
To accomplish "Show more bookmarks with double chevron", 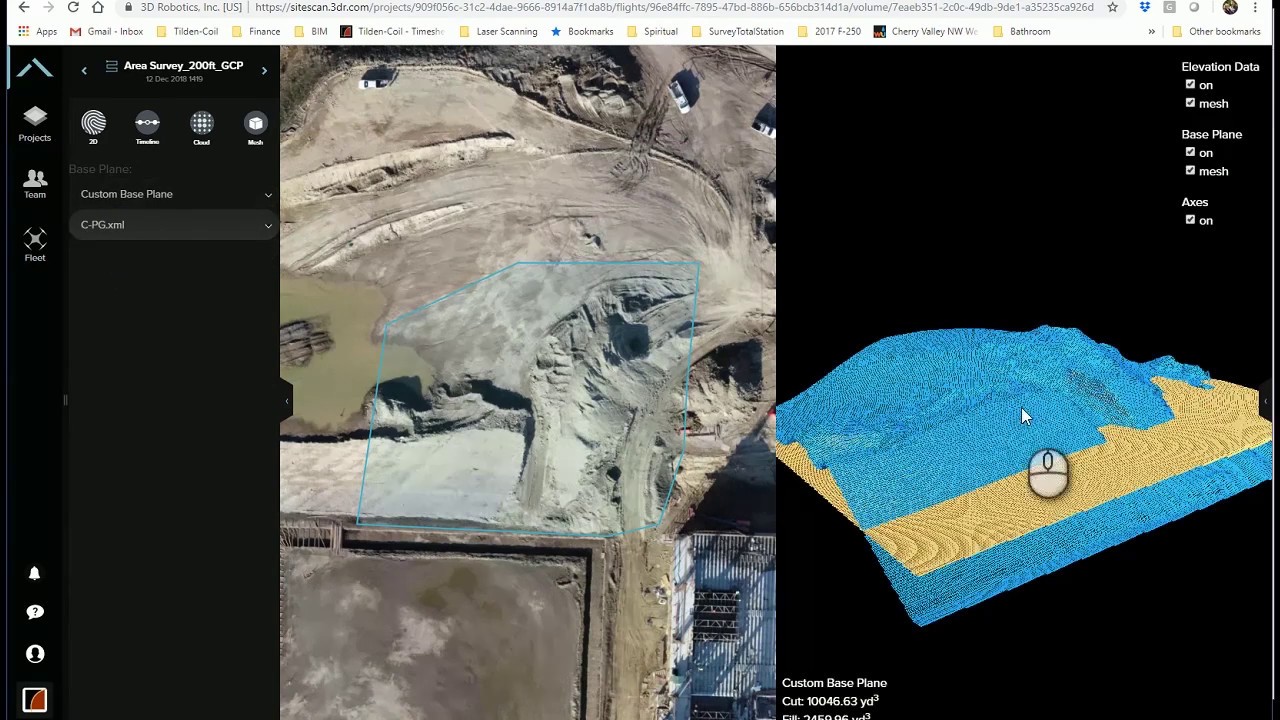I will tap(1151, 31).
